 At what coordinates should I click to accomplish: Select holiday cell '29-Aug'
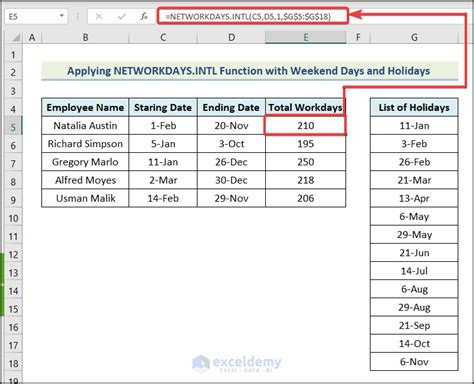tap(414, 307)
